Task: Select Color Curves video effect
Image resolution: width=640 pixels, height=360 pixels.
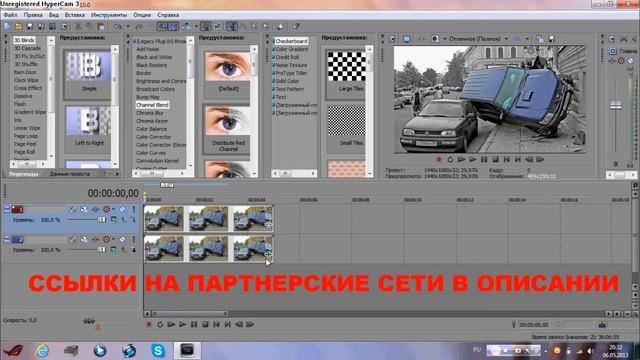Action: click(x=151, y=153)
